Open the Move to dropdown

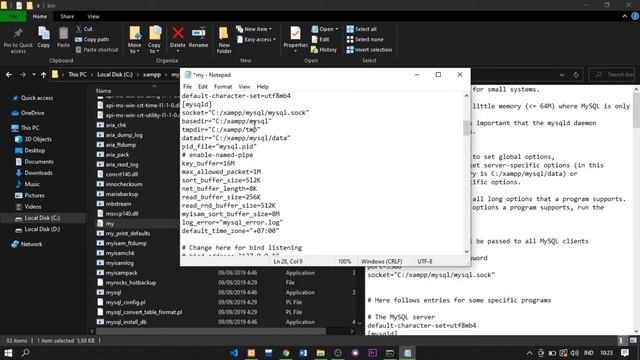click(134, 40)
